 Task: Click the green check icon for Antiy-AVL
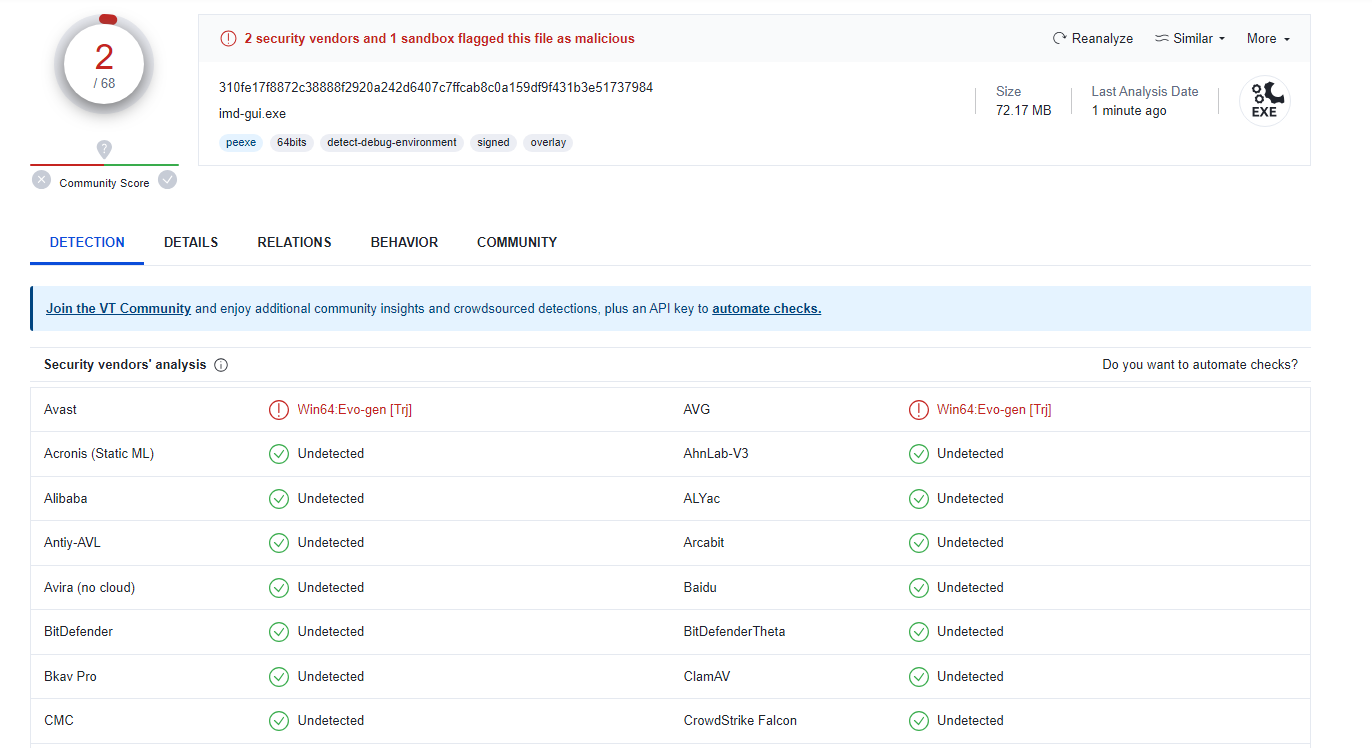pos(279,543)
